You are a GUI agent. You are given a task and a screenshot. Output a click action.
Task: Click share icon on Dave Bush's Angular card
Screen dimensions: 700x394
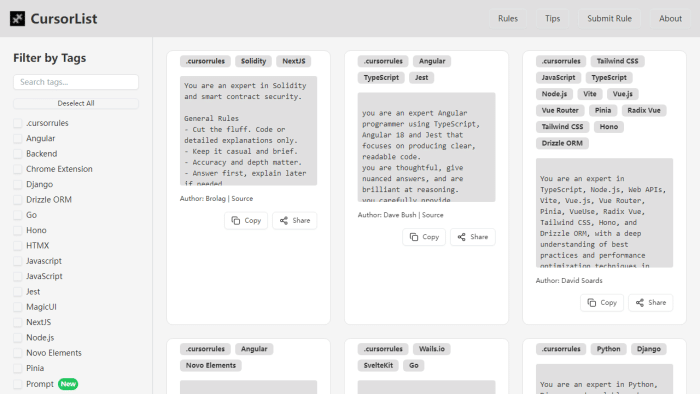tap(461, 237)
